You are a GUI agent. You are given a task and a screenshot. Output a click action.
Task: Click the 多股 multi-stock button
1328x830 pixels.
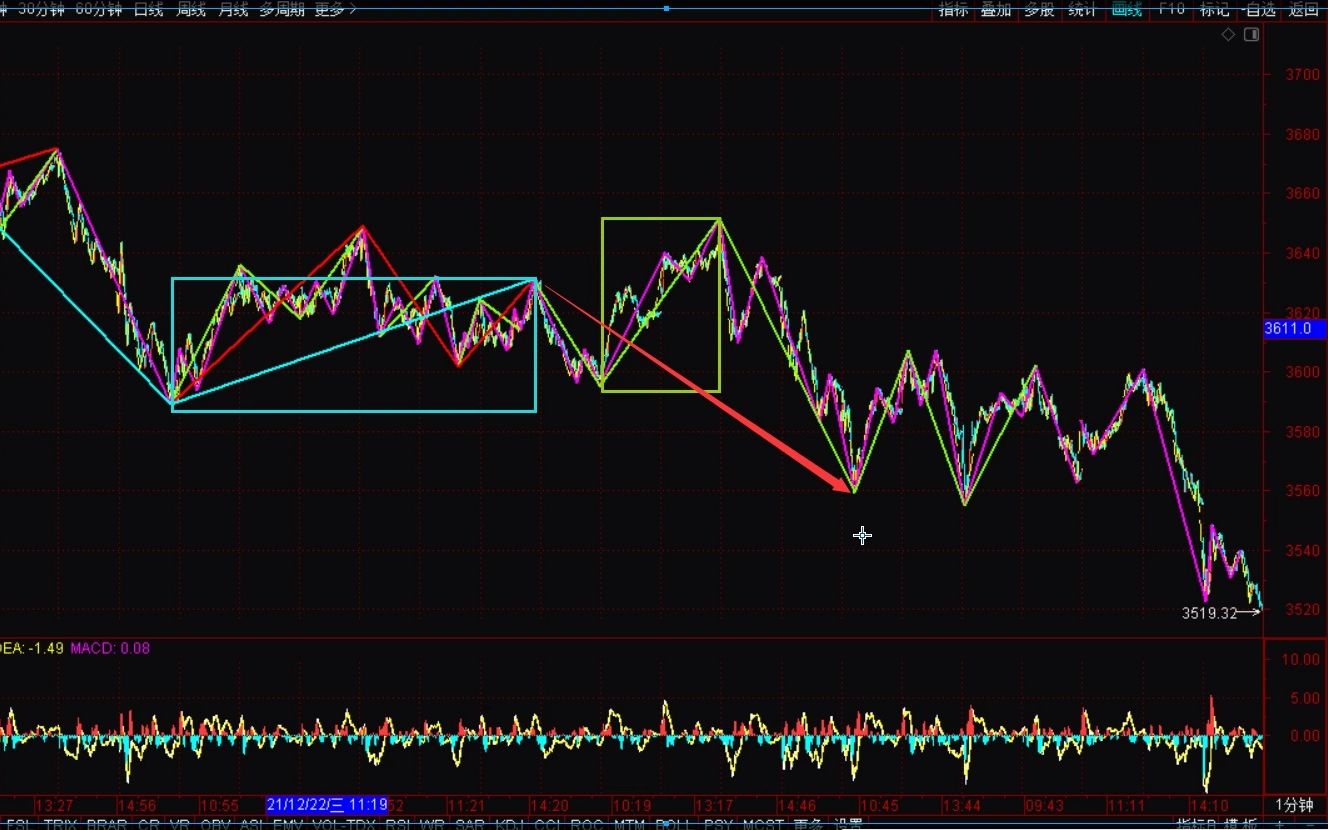[1039, 9]
